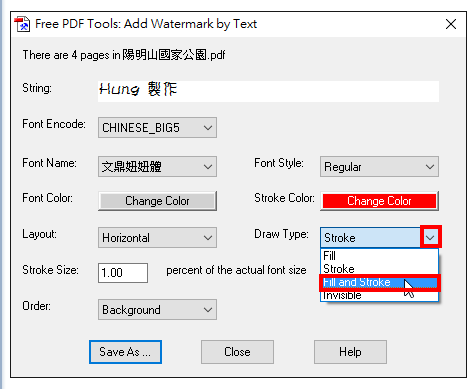Open the Font Style Regular dropdown
476x389 pixels.
(x=379, y=166)
